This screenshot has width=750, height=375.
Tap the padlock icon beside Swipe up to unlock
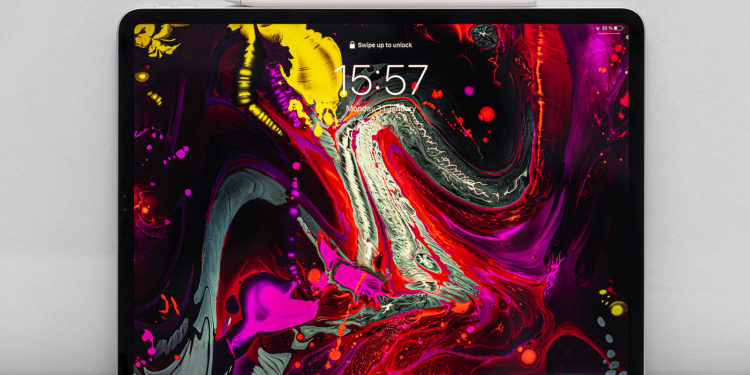(x=353, y=44)
